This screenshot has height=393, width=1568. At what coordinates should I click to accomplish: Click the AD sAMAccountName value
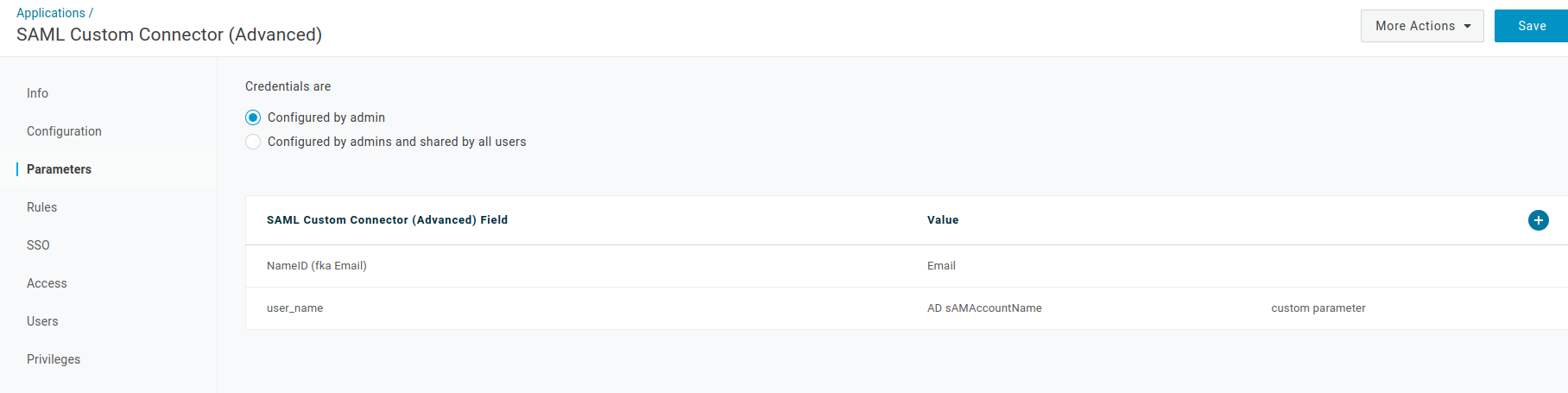click(984, 308)
